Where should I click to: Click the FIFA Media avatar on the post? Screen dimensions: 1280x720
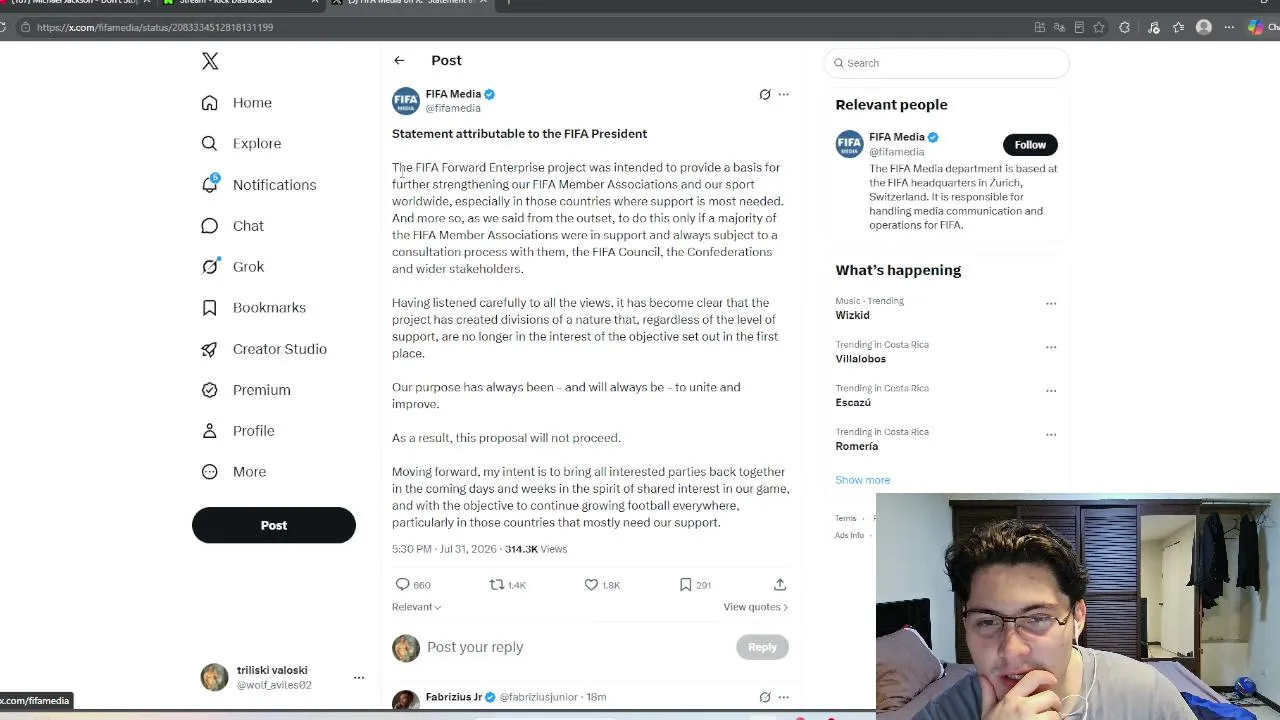point(406,101)
